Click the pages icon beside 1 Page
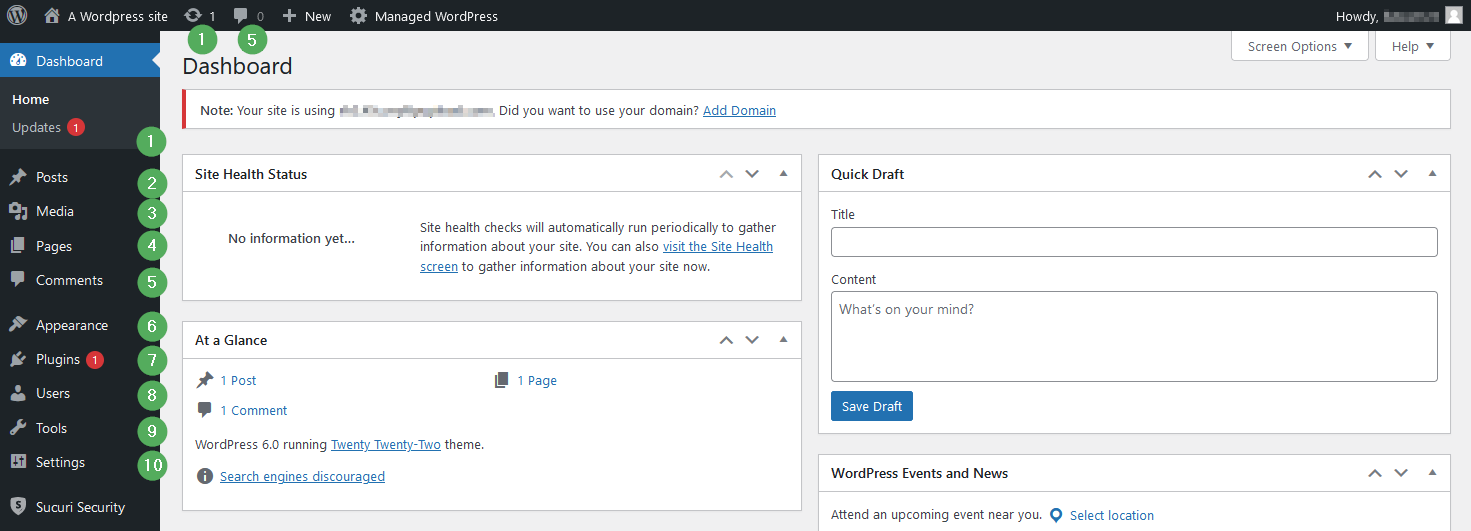 [502, 380]
